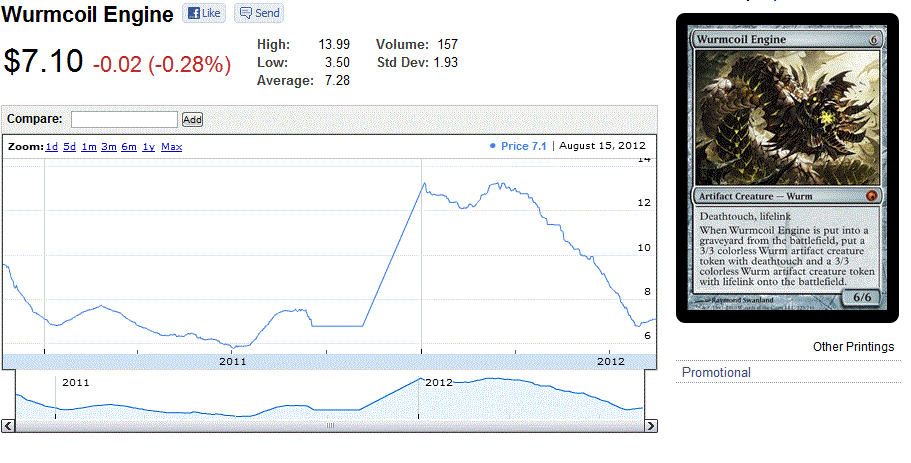The image size is (911, 463).
Task: Switch chart zoom to 6m
Action: pyautogui.click(x=129, y=147)
